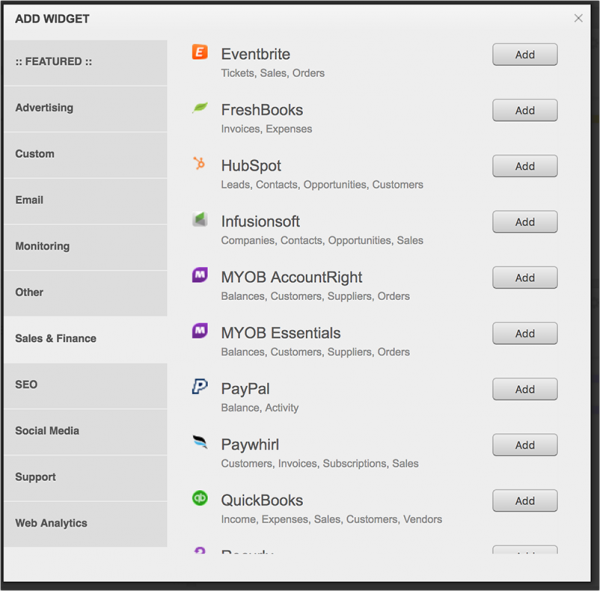Add the QuickBooks widget
The height and width of the screenshot is (591, 600).
pyautogui.click(x=525, y=501)
